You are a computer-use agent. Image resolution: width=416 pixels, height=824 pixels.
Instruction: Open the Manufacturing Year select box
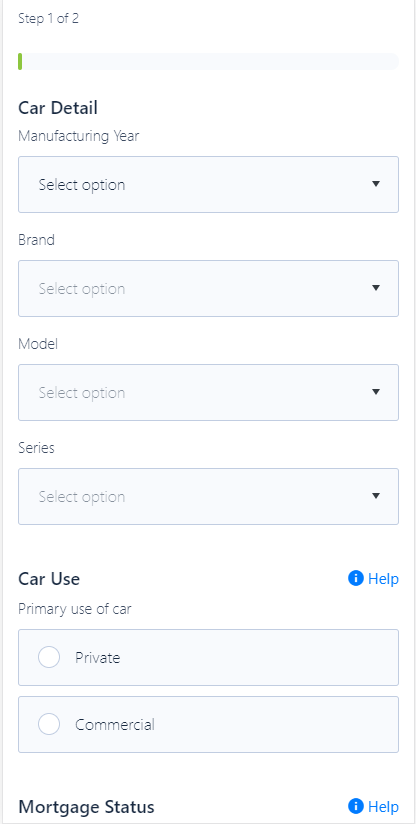click(209, 184)
